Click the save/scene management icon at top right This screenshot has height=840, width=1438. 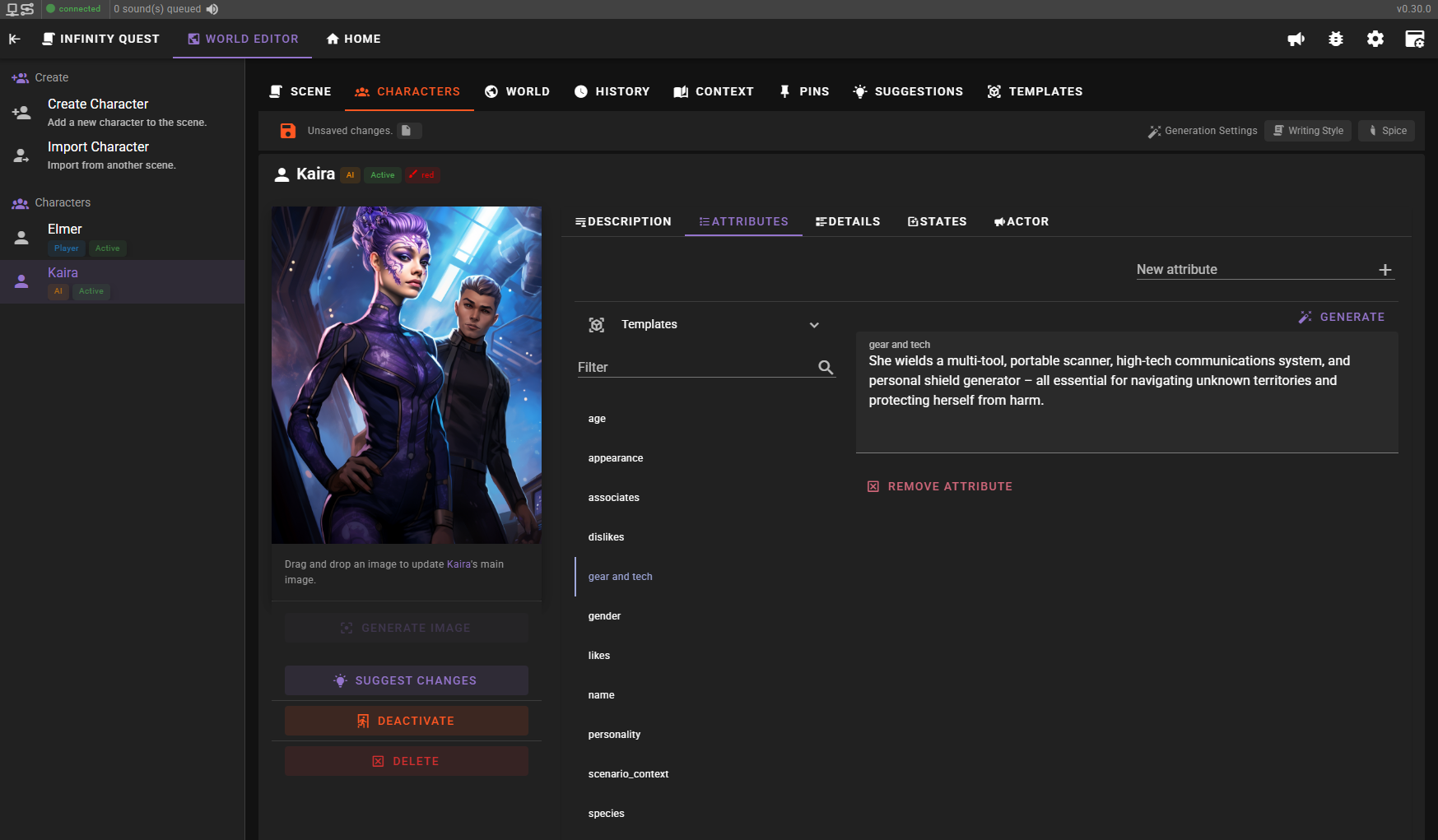coord(1415,39)
